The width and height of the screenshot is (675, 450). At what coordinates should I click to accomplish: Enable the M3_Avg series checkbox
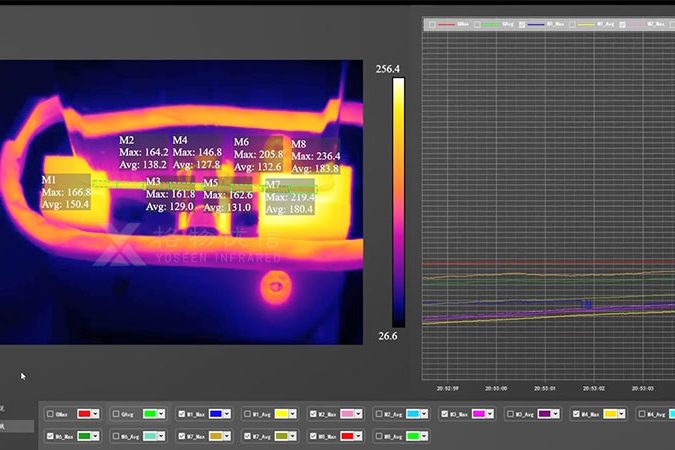click(x=512, y=414)
